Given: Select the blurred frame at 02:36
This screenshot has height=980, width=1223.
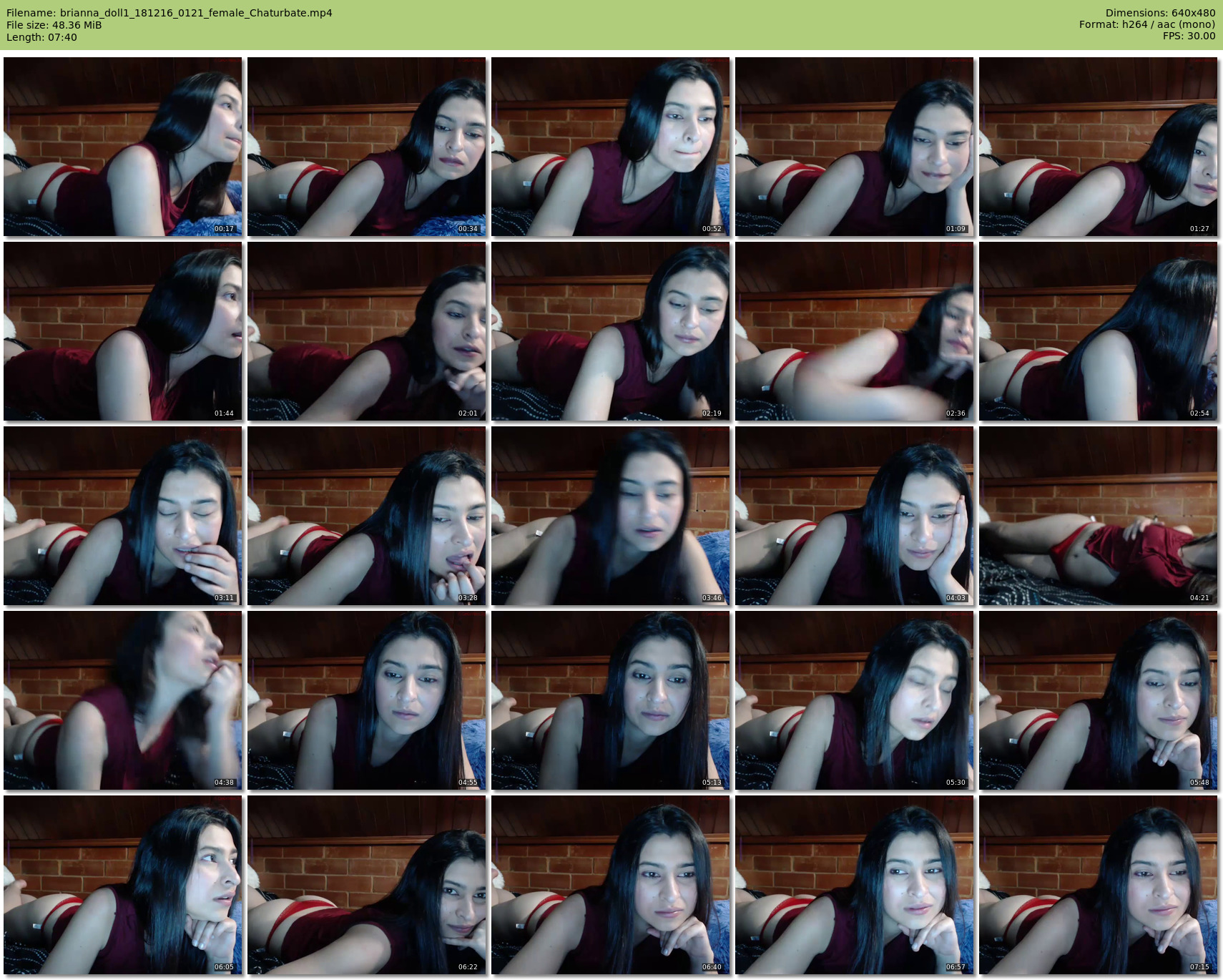Looking at the screenshot, I should (854, 331).
